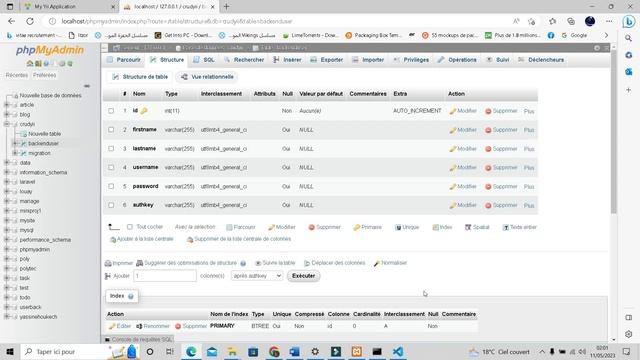Switch to the SQL tab
The width and height of the screenshot is (640, 360).
(204, 60)
